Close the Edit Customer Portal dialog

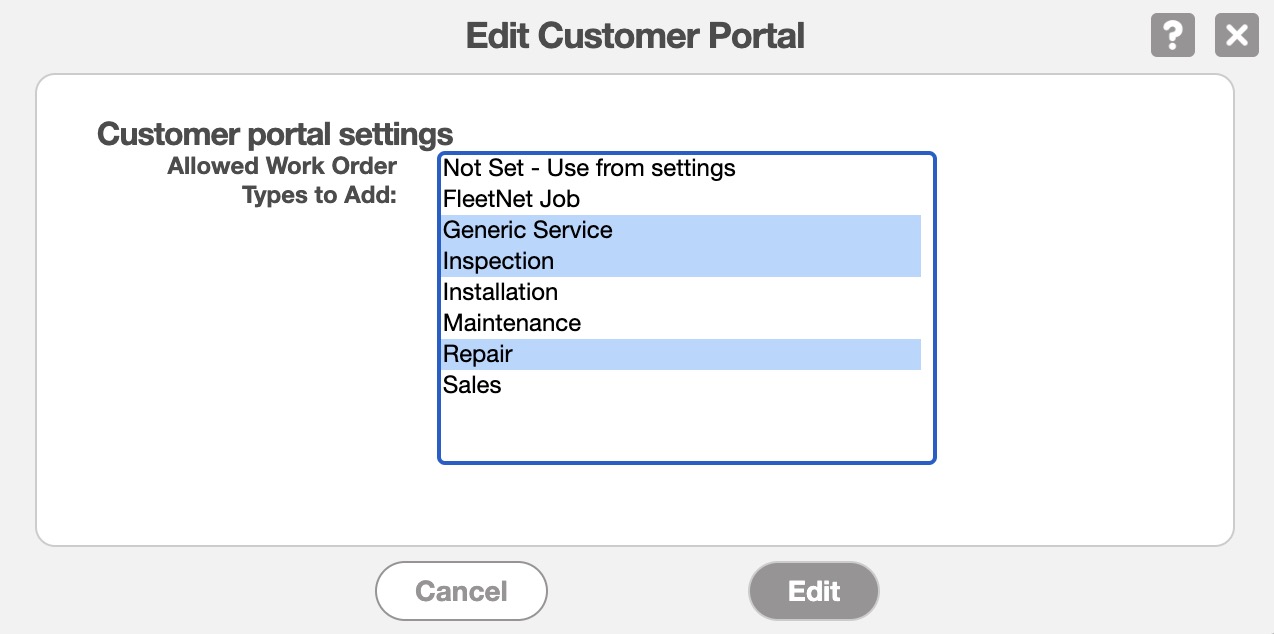pos(1237,36)
